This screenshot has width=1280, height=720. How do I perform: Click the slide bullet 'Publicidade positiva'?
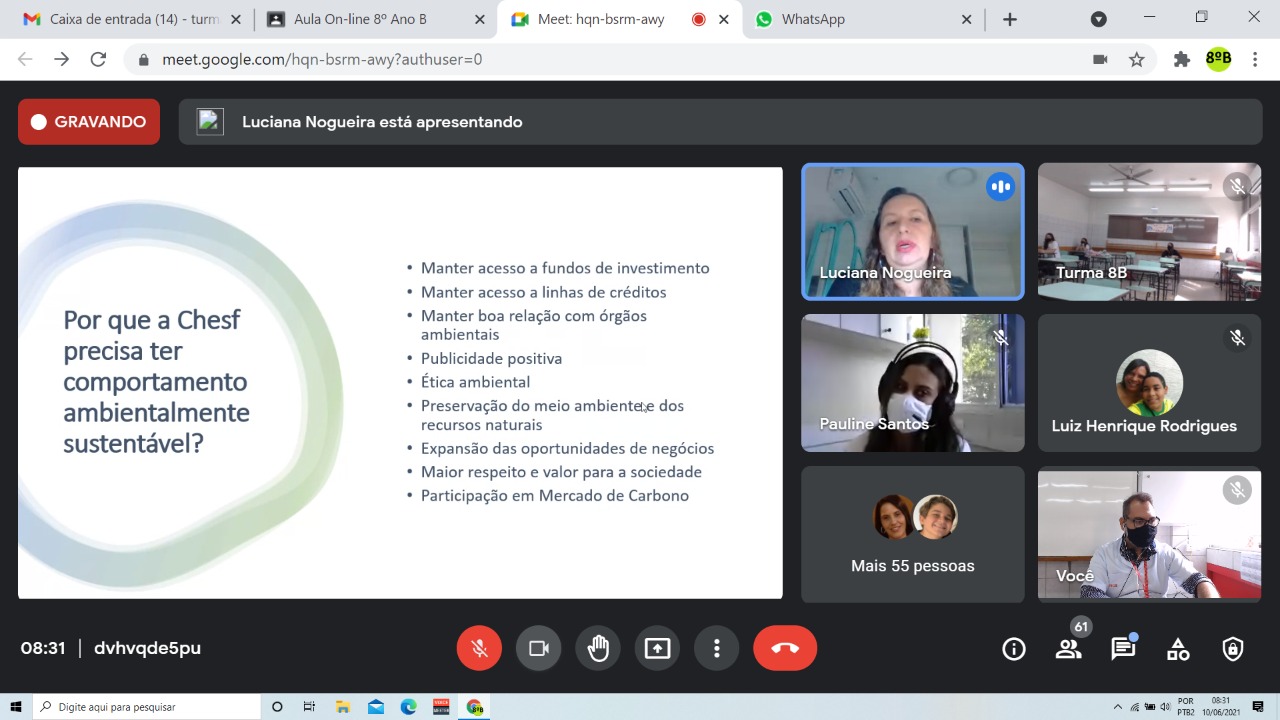(491, 358)
